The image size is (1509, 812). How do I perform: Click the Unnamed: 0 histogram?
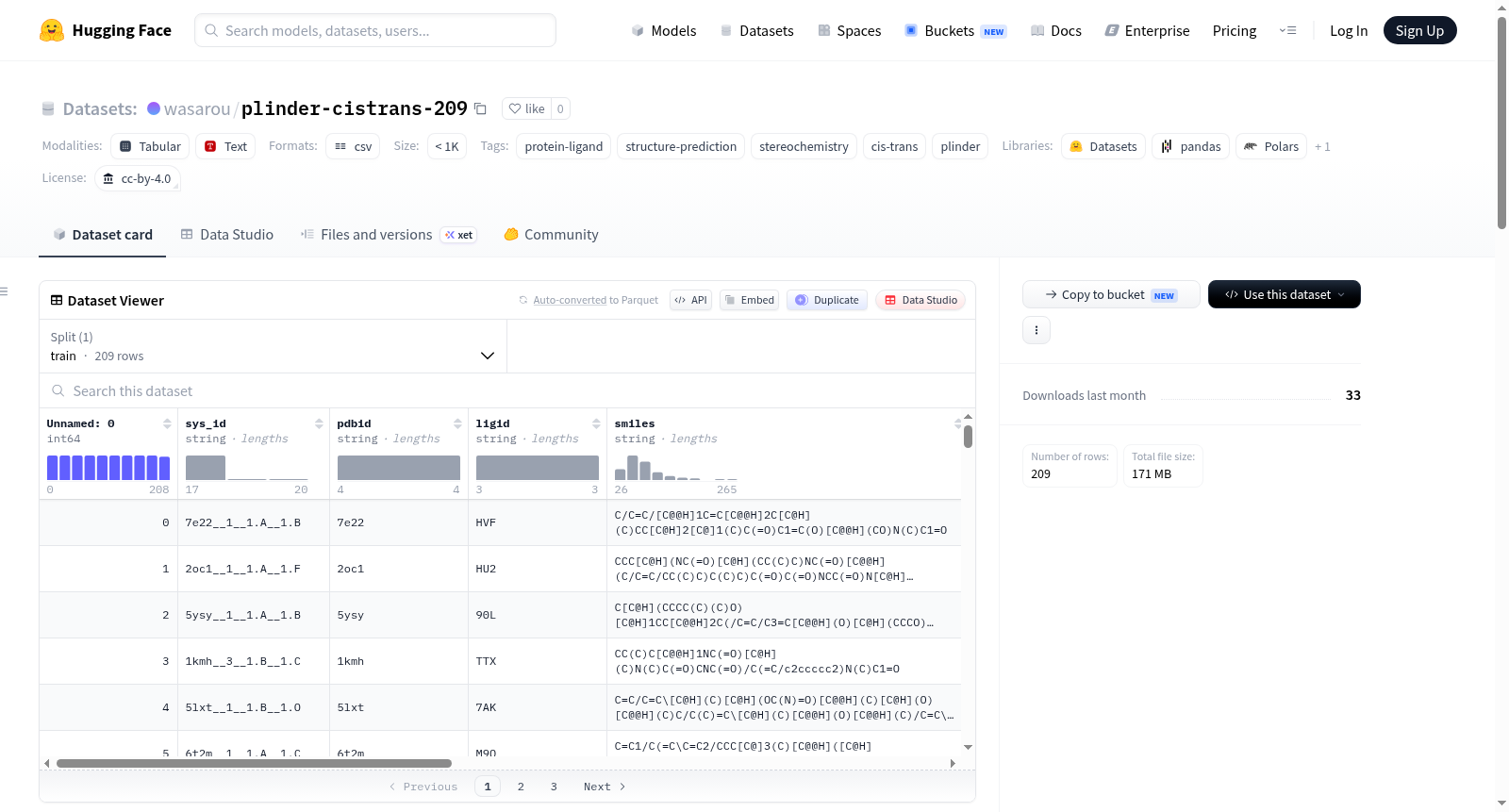(x=108, y=468)
